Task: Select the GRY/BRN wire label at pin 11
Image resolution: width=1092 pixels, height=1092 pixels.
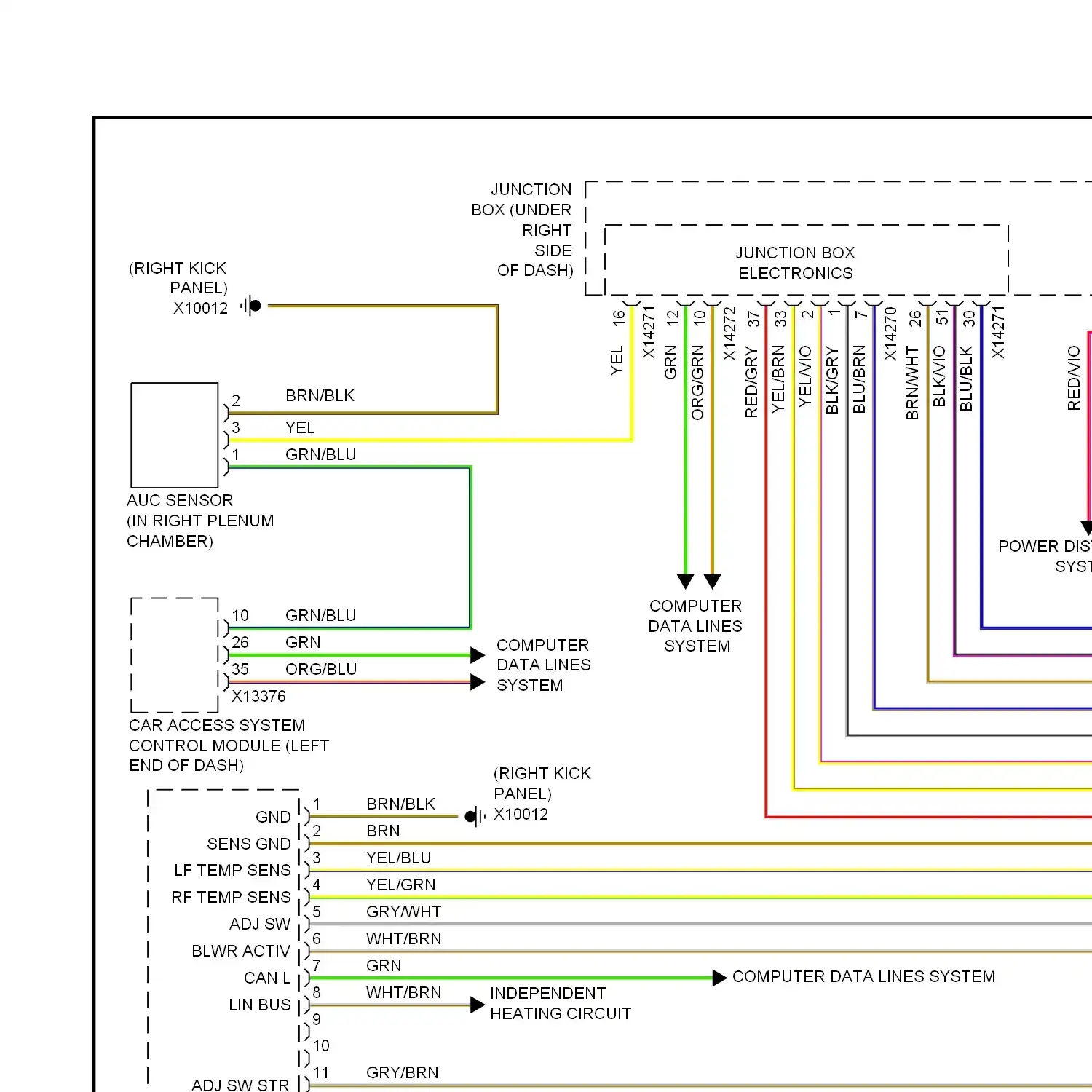Action: (403, 1072)
